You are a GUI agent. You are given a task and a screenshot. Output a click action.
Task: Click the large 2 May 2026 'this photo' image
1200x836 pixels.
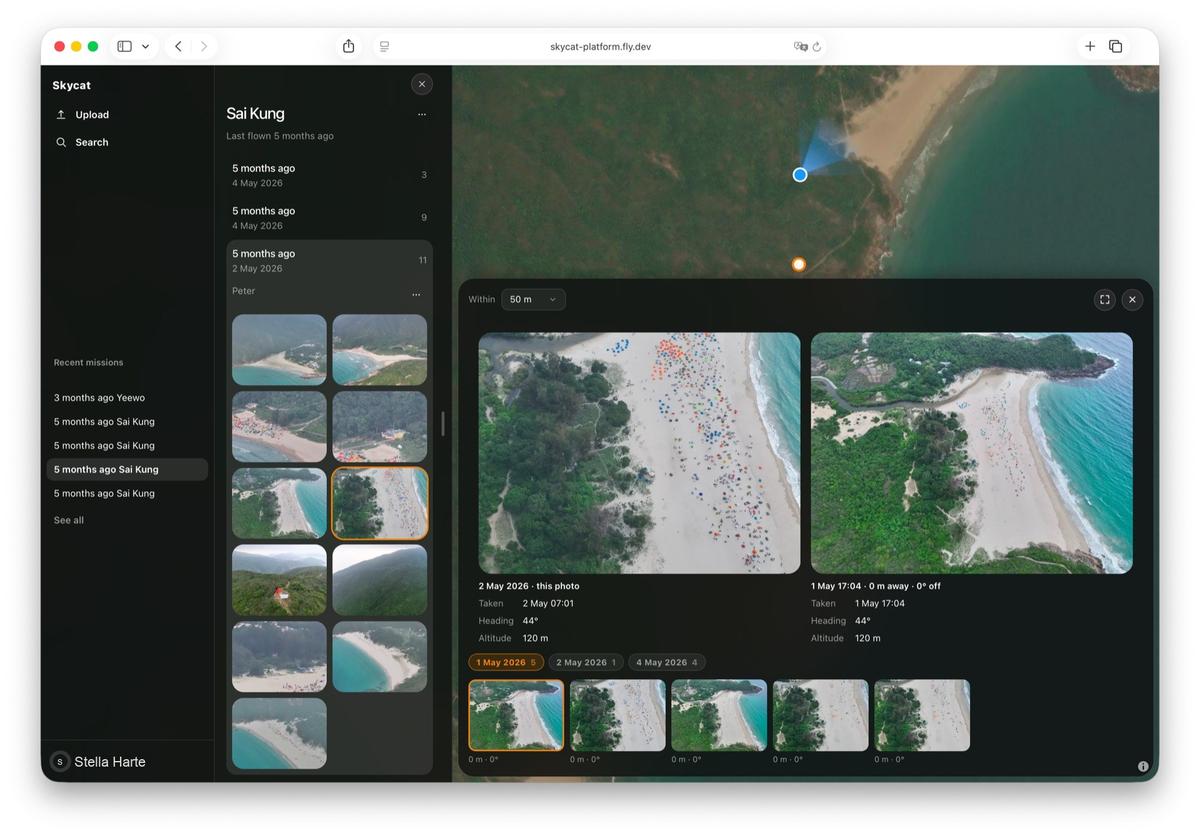click(x=639, y=453)
